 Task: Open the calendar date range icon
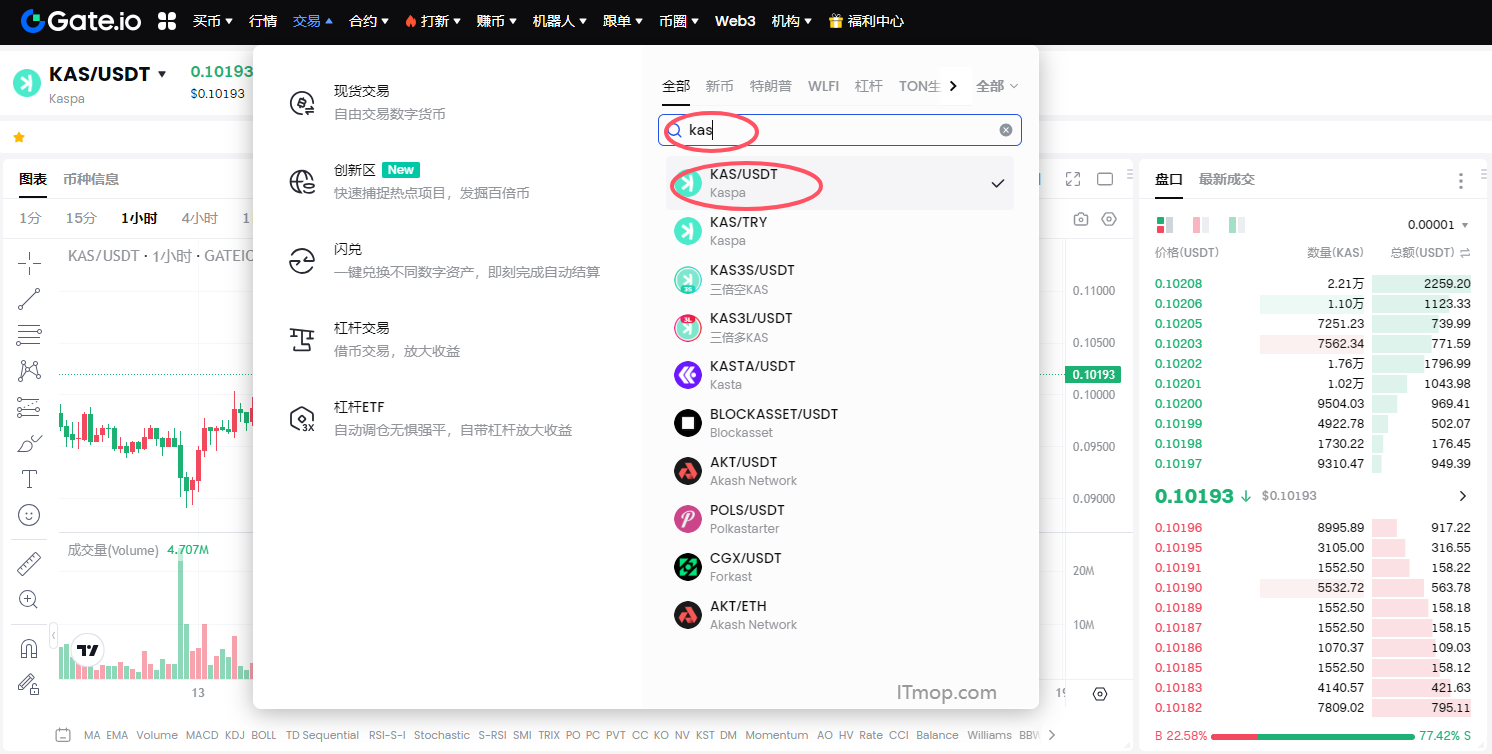63,735
